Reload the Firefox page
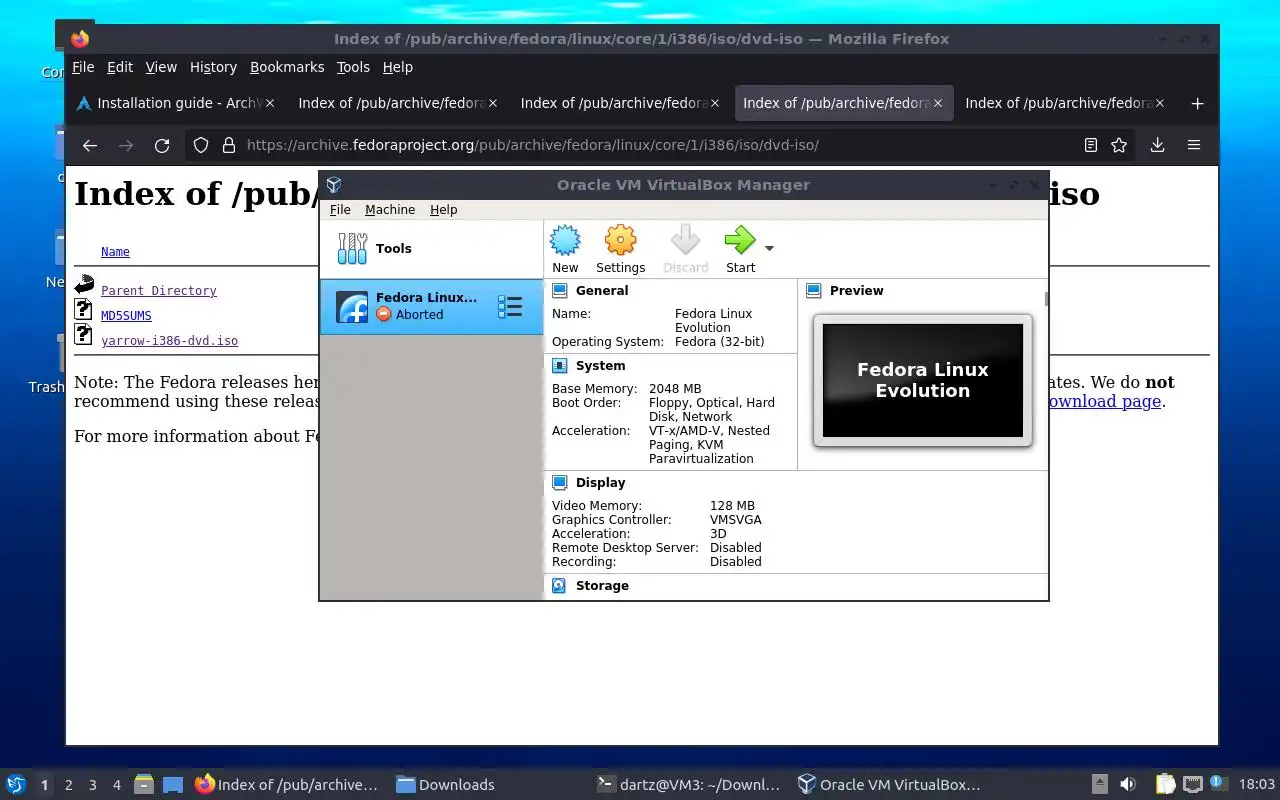The image size is (1280, 800). tap(162, 145)
